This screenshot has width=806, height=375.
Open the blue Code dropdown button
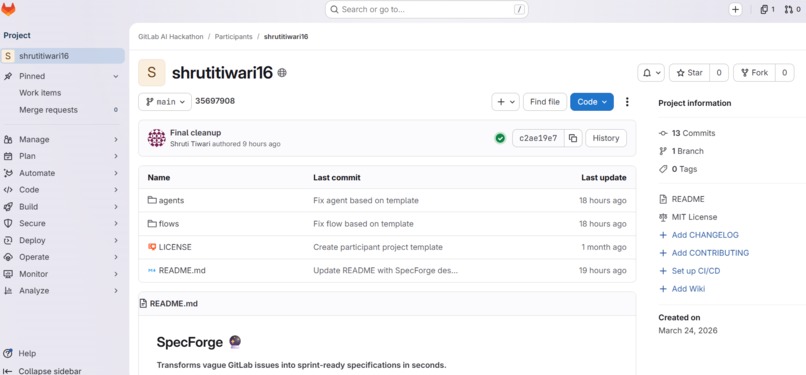592,102
